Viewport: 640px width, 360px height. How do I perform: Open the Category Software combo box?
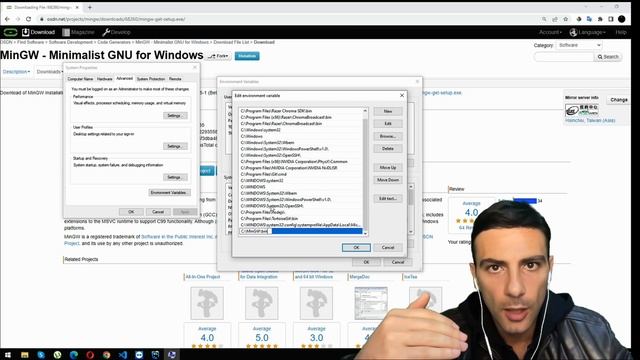point(579,45)
